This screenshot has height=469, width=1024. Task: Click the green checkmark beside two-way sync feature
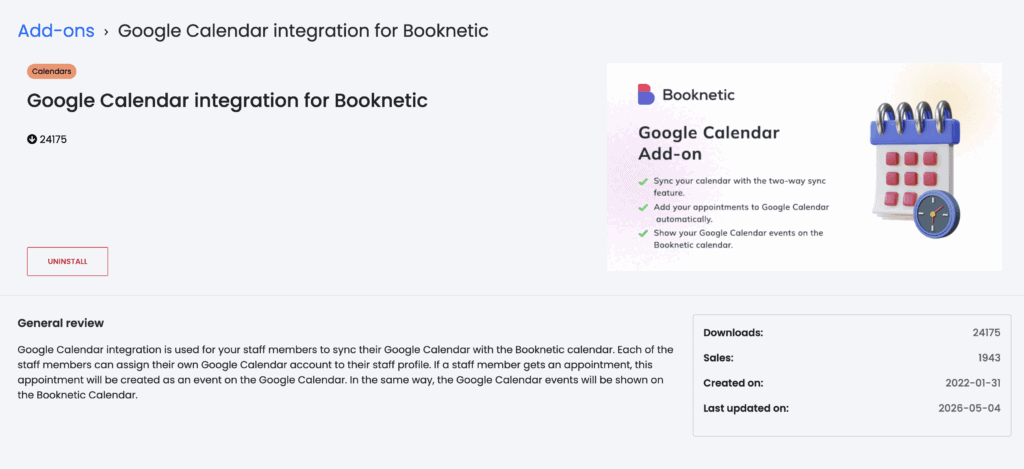[643, 180]
